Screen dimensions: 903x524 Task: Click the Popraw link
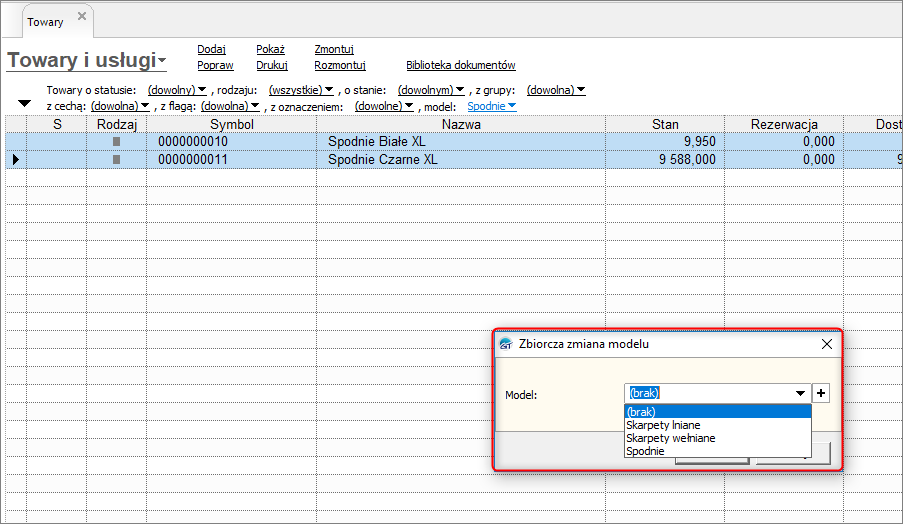tap(215, 65)
